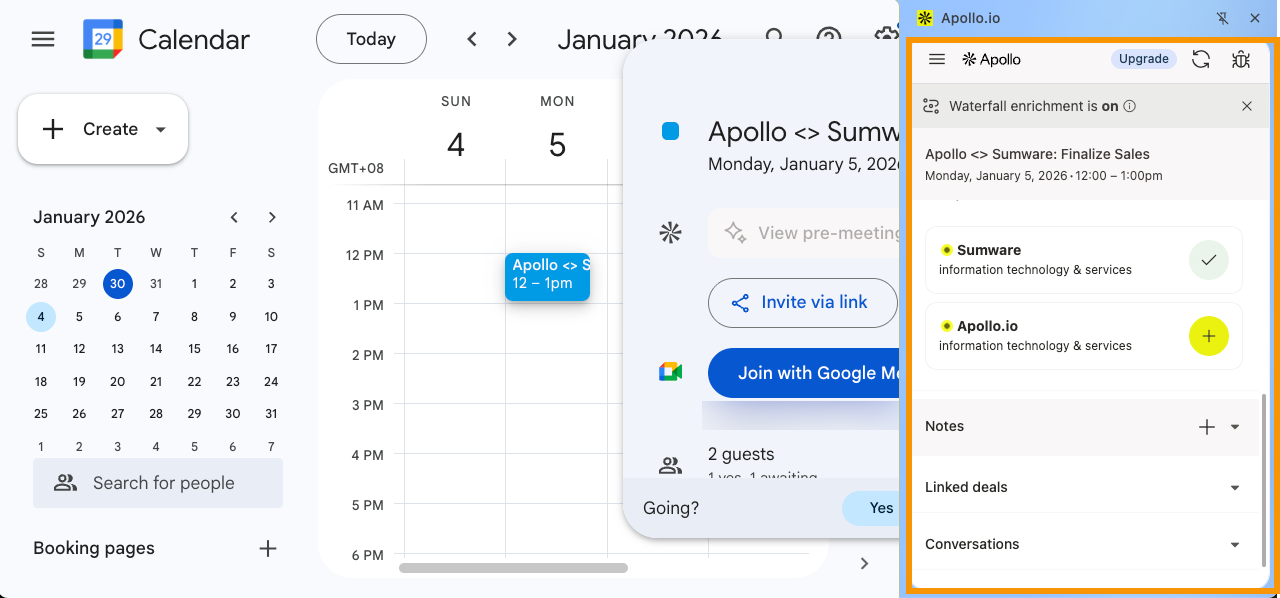This screenshot has width=1280, height=598.
Task: Add a booking page
Action: tap(267, 548)
